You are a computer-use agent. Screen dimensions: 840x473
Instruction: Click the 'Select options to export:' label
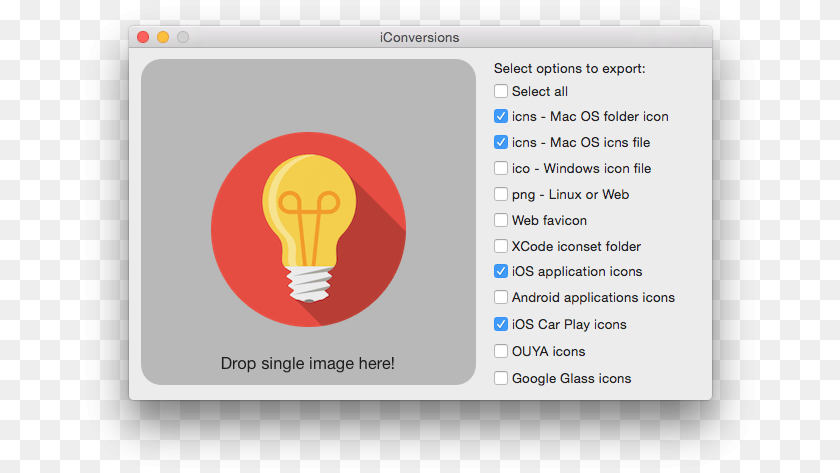[x=569, y=69]
